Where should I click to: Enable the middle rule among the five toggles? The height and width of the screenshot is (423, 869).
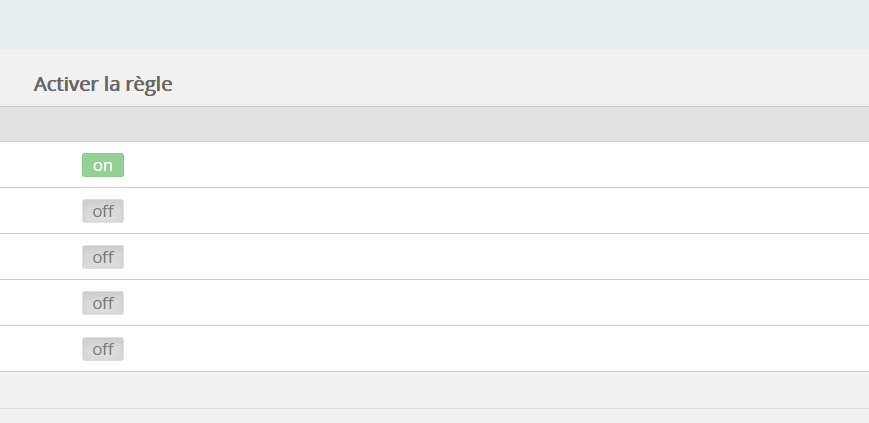click(103, 257)
